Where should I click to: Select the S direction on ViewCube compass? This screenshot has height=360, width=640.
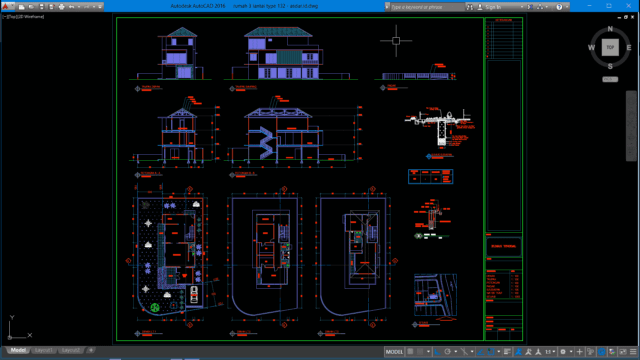(x=610, y=66)
